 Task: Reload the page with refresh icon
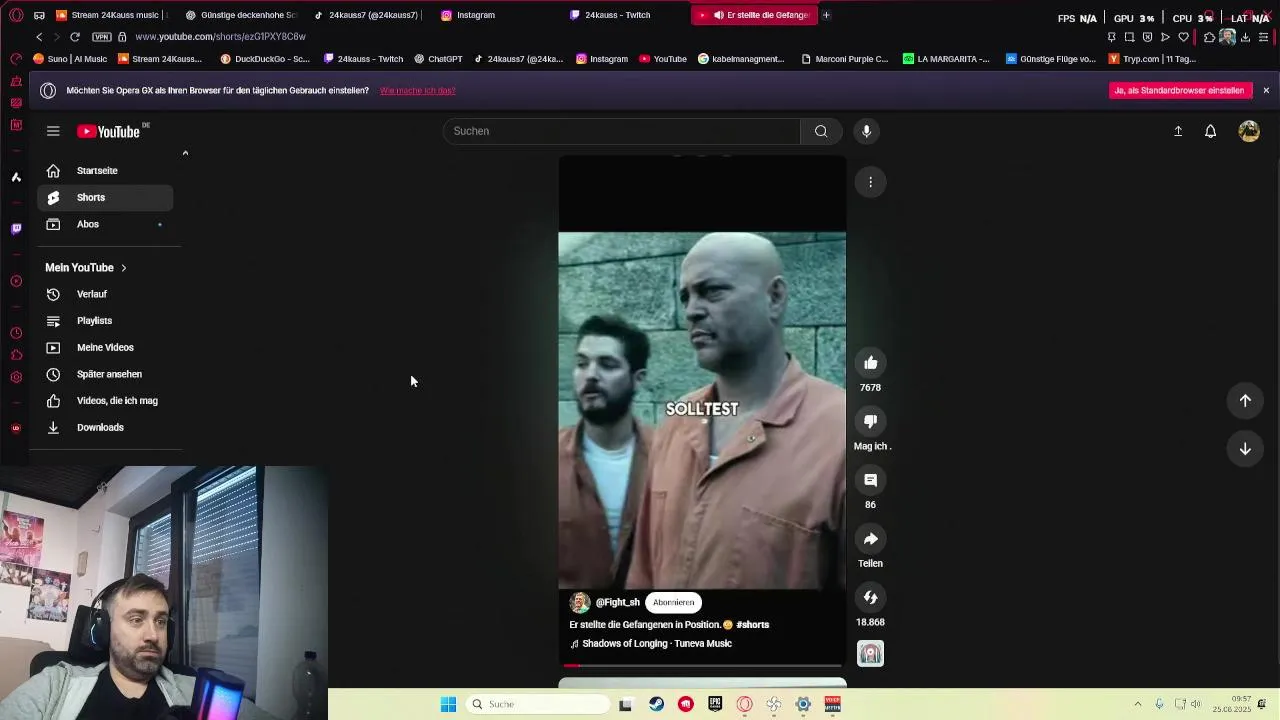point(74,37)
